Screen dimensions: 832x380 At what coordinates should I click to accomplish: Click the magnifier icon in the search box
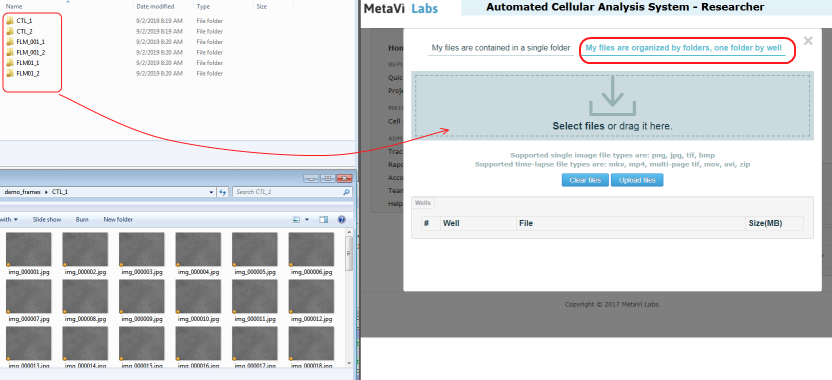click(346, 192)
